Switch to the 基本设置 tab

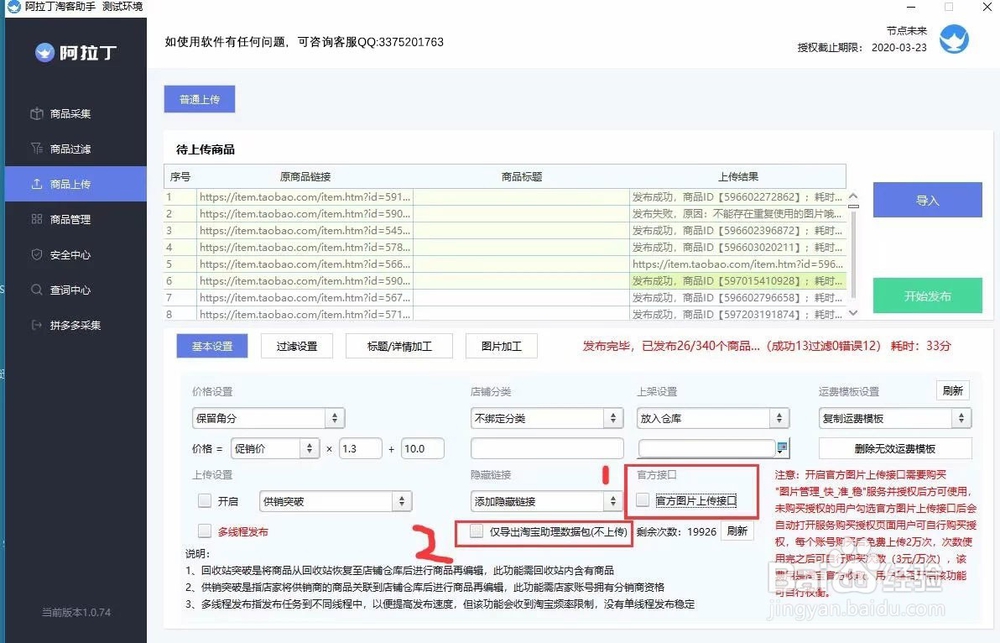[x=212, y=346]
